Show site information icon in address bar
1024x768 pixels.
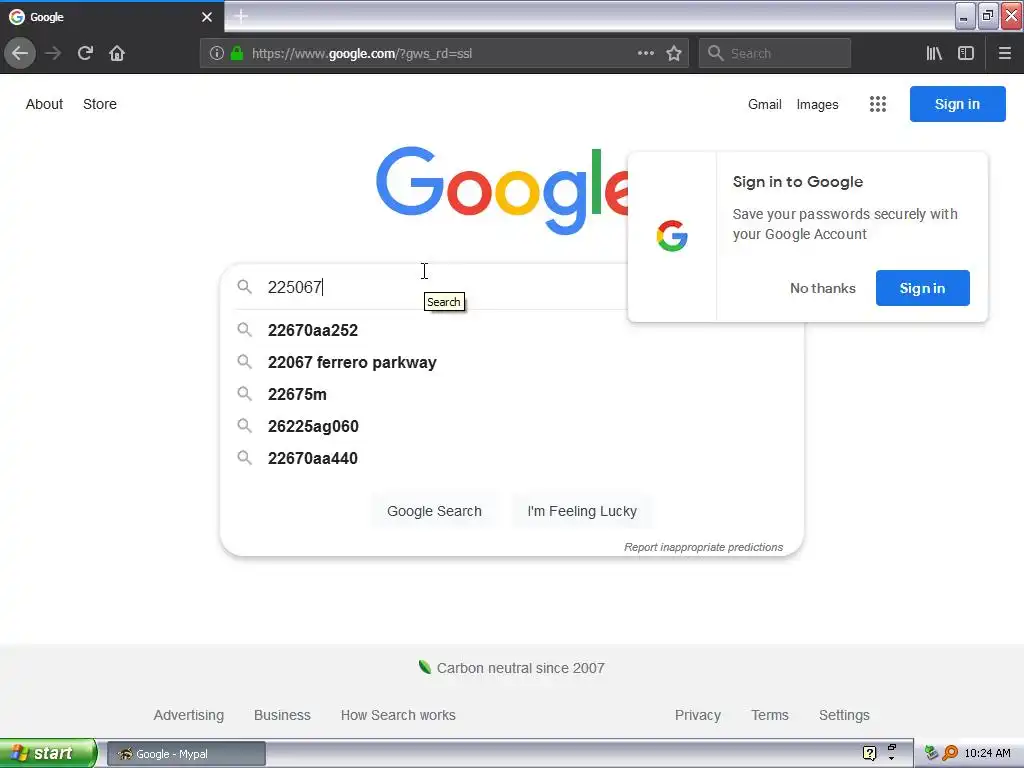pos(217,54)
